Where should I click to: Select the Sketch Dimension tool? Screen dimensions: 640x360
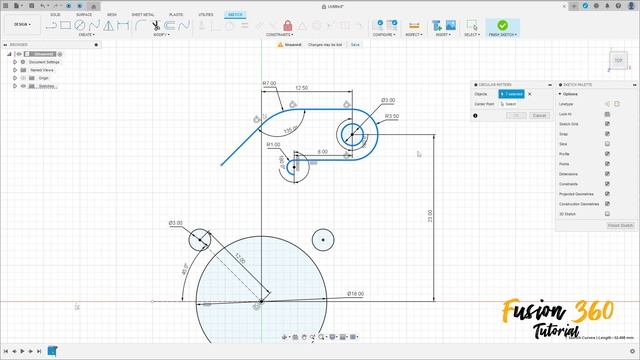pyautogui.click(x=123, y=25)
